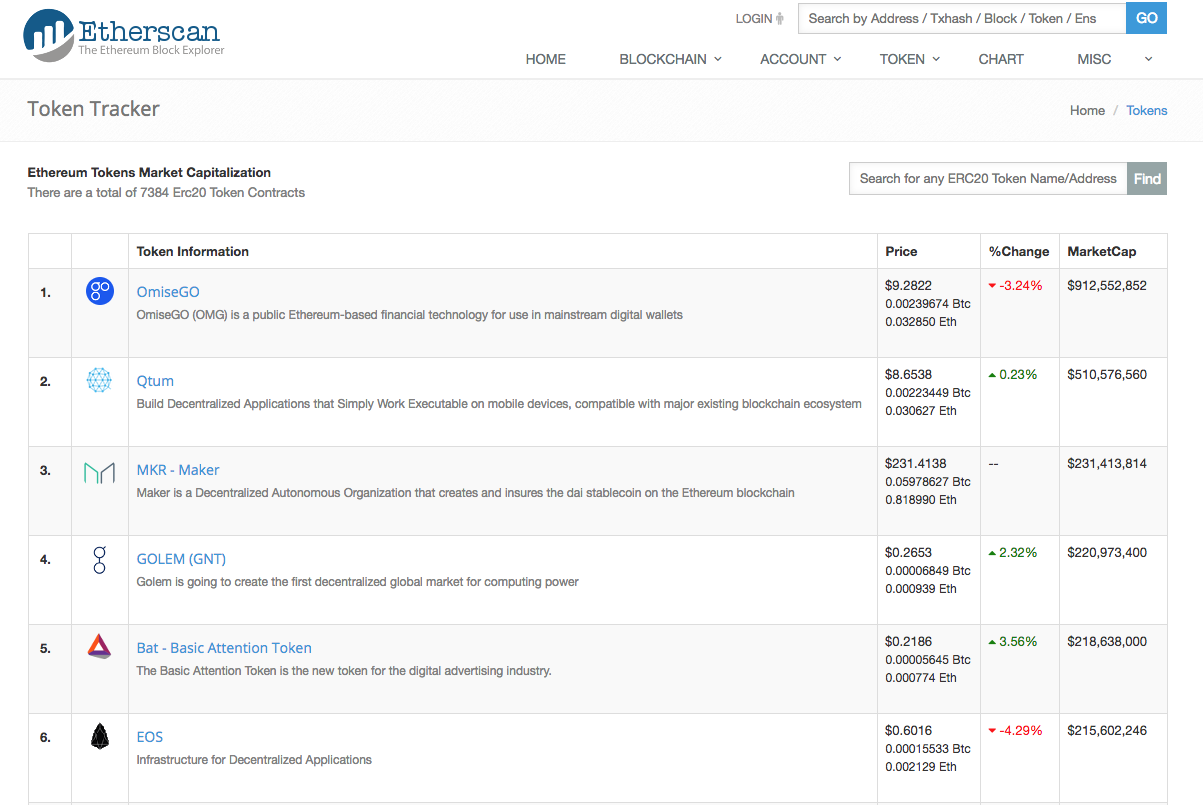Select market cap $510,576,560
Image resolution: width=1203 pixels, height=805 pixels.
tap(1107, 374)
